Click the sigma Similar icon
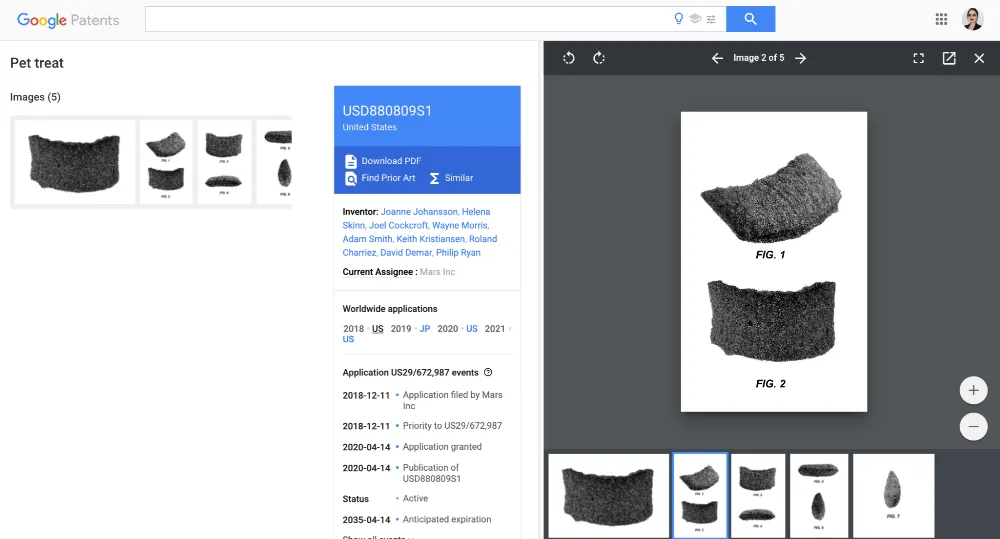The image size is (1000, 539). 434,178
